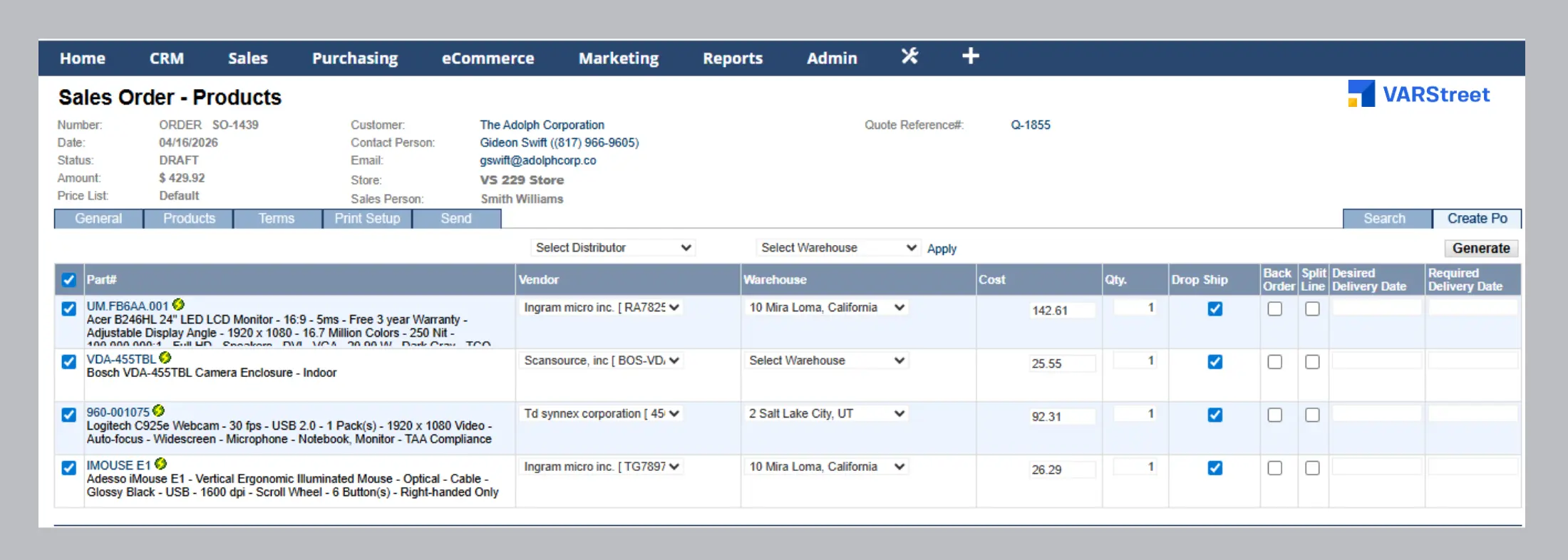Click the Qty field for VDA-455TBL
1568x560 pixels.
tap(1136, 361)
